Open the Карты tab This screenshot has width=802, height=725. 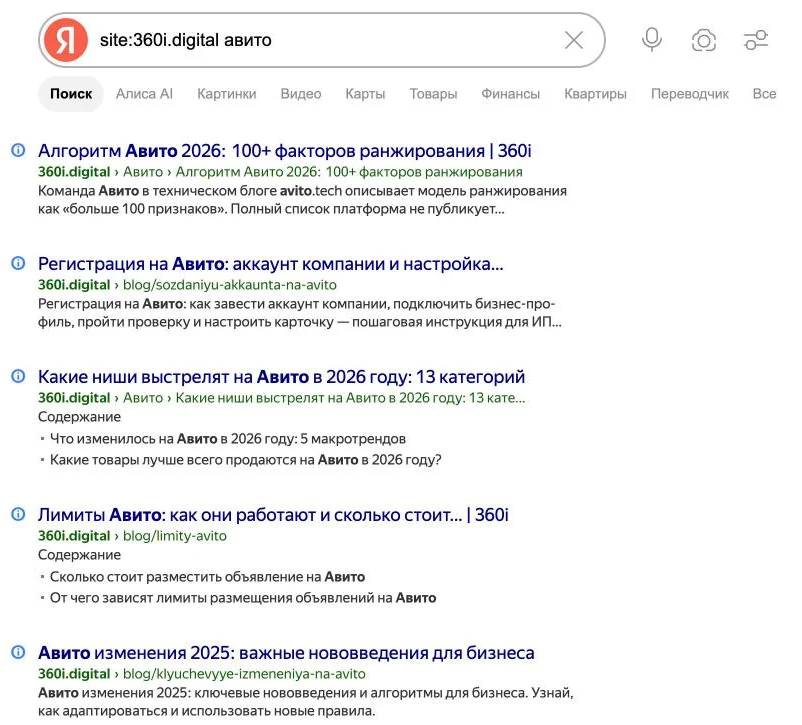[365, 94]
